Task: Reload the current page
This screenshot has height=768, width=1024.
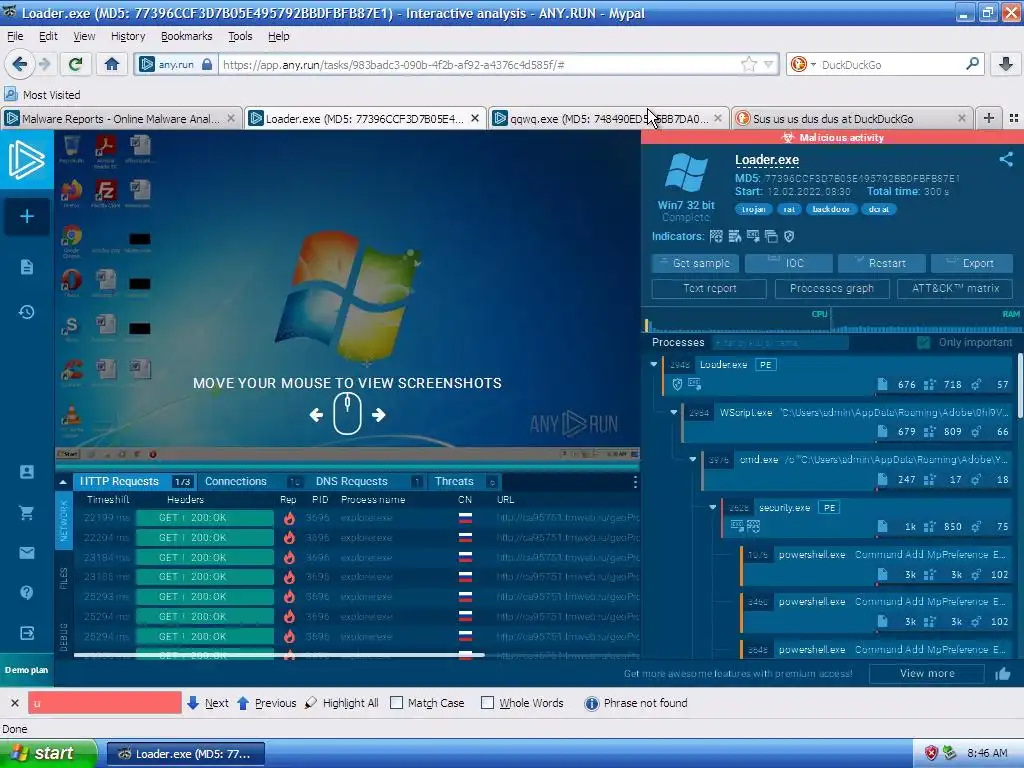Action: [76, 64]
